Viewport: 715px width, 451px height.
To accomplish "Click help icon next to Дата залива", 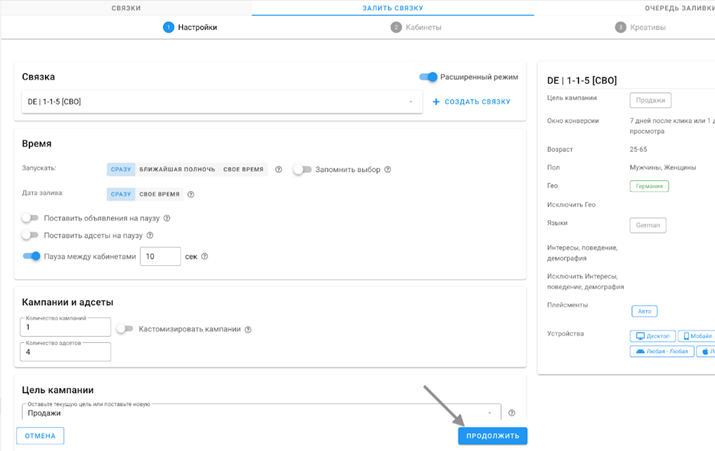I will click(191, 195).
